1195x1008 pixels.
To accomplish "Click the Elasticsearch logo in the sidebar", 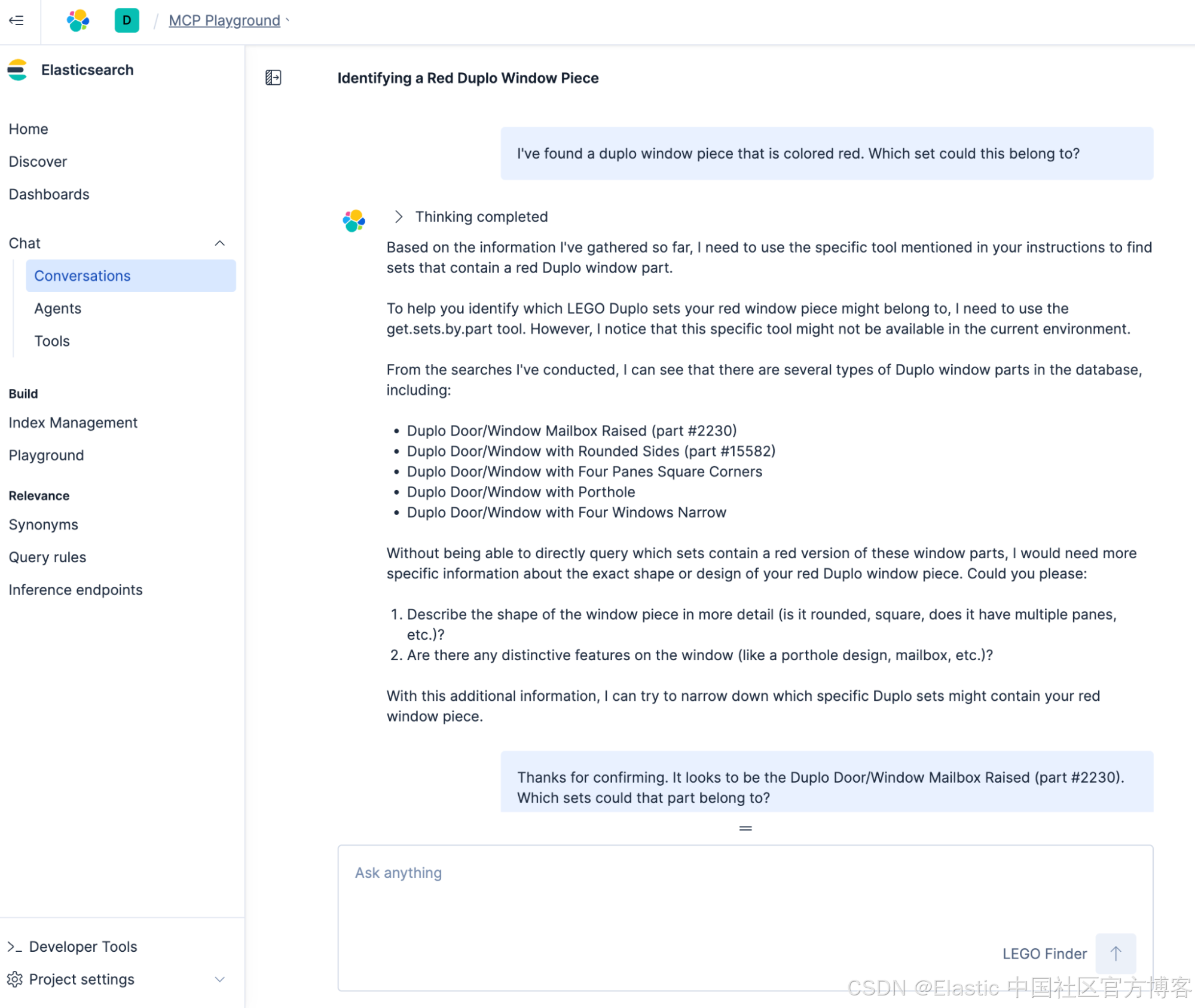I will [x=17, y=70].
